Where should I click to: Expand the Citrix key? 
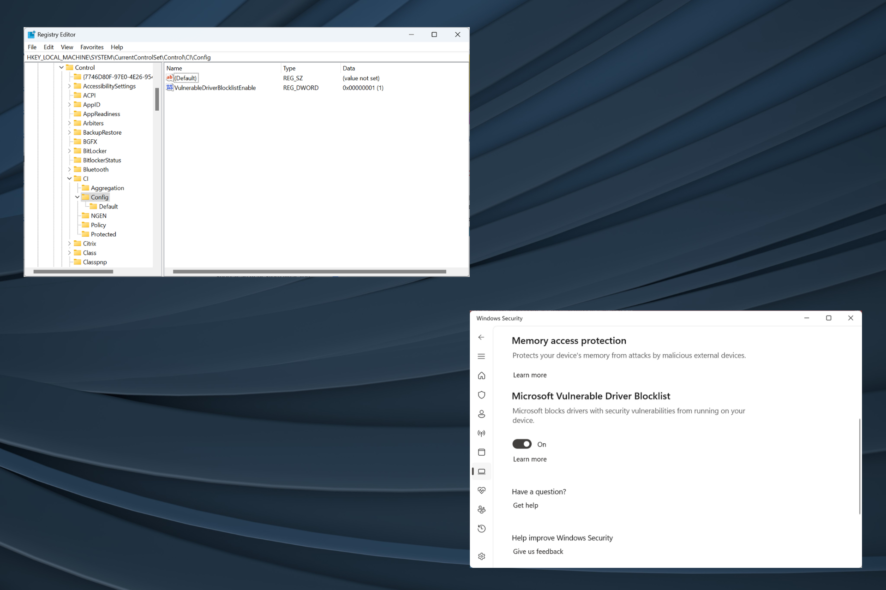(70, 244)
